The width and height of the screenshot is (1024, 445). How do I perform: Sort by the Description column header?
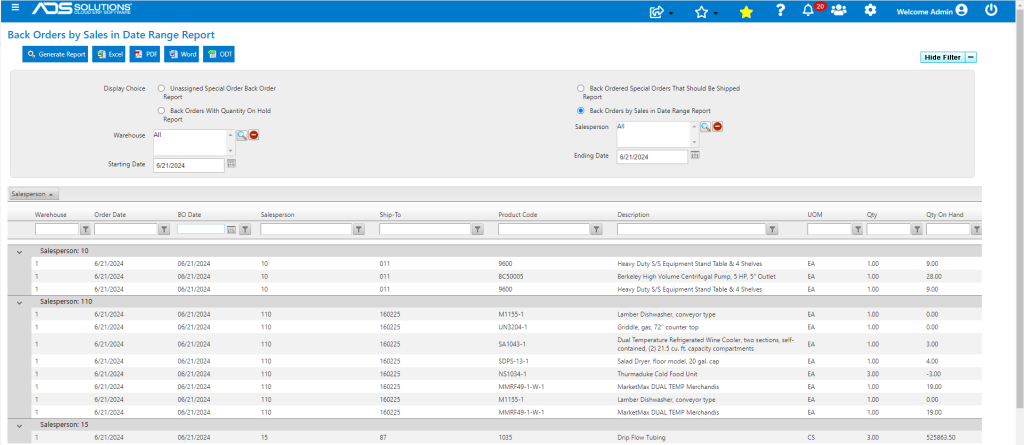[633, 214]
